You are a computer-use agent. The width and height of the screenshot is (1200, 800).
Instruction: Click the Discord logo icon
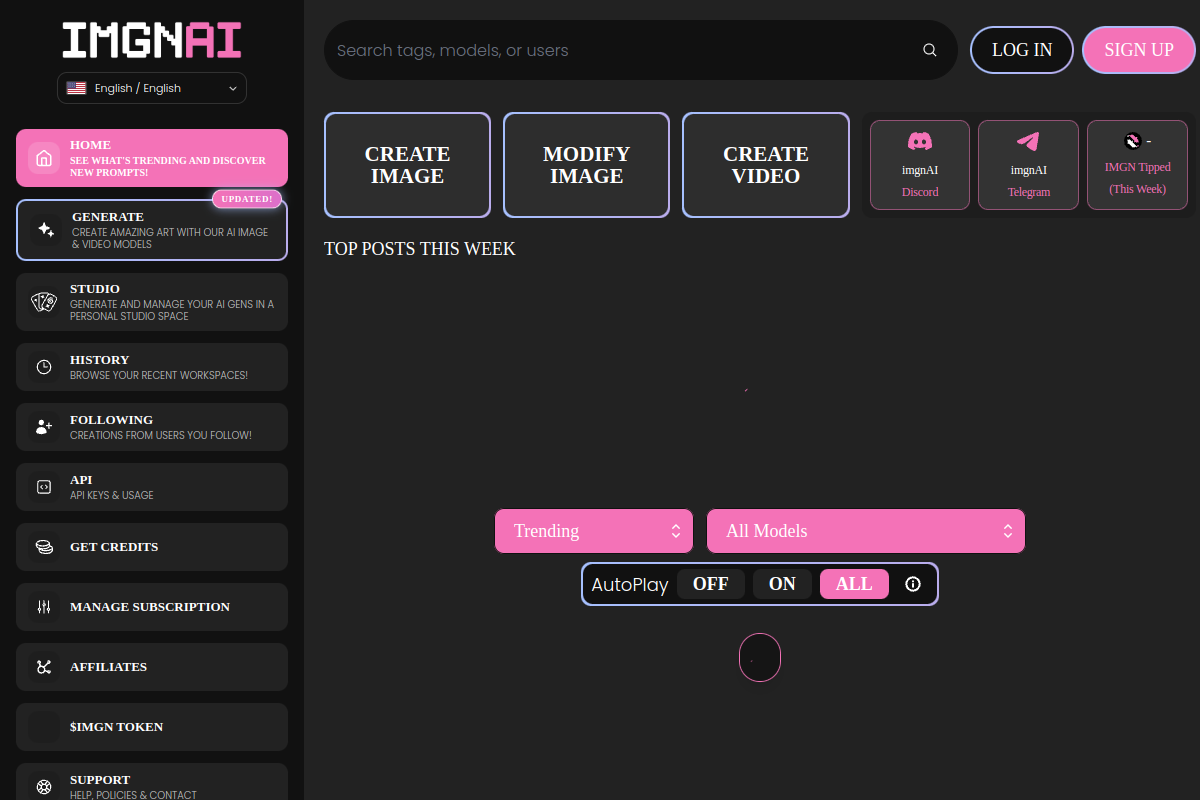coord(920,141)
